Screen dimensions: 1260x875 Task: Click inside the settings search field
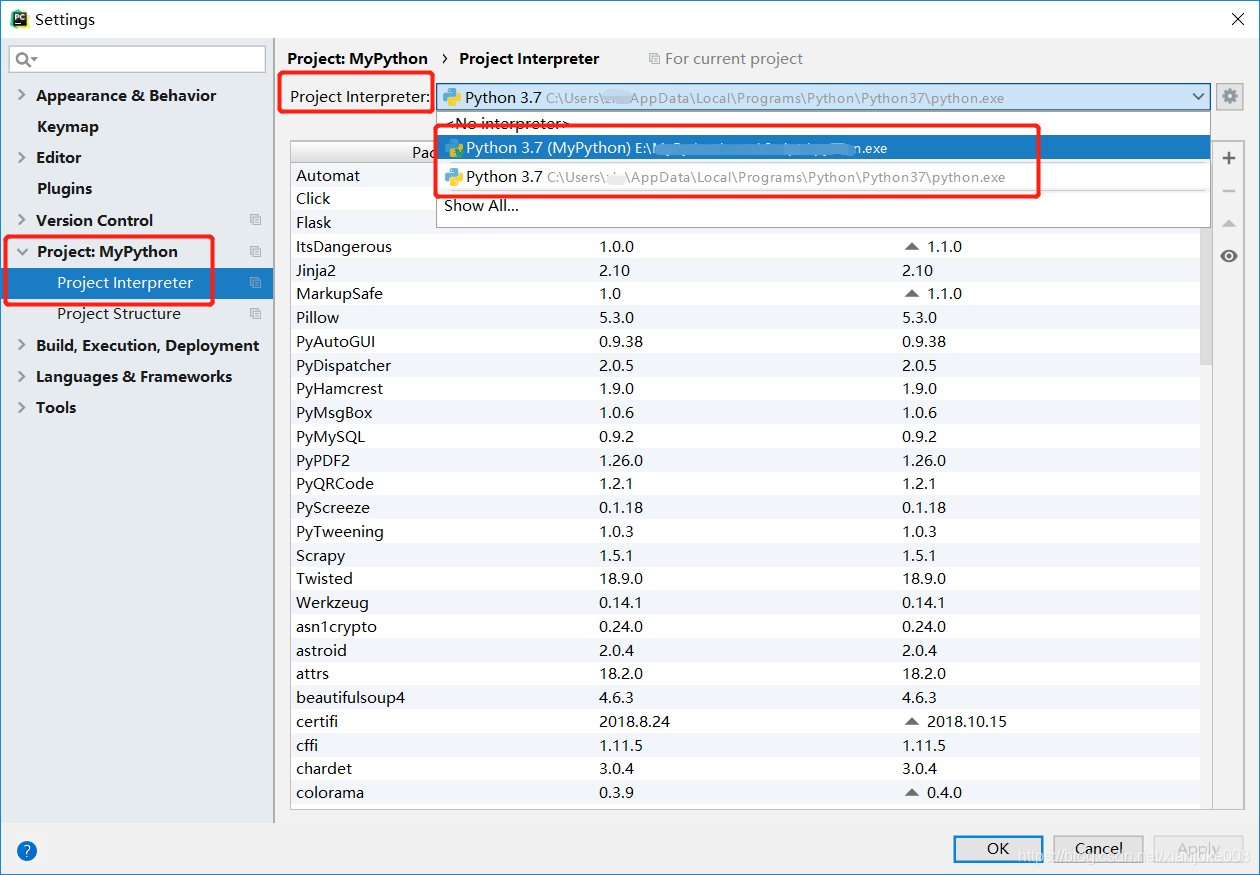coord(137,60)
